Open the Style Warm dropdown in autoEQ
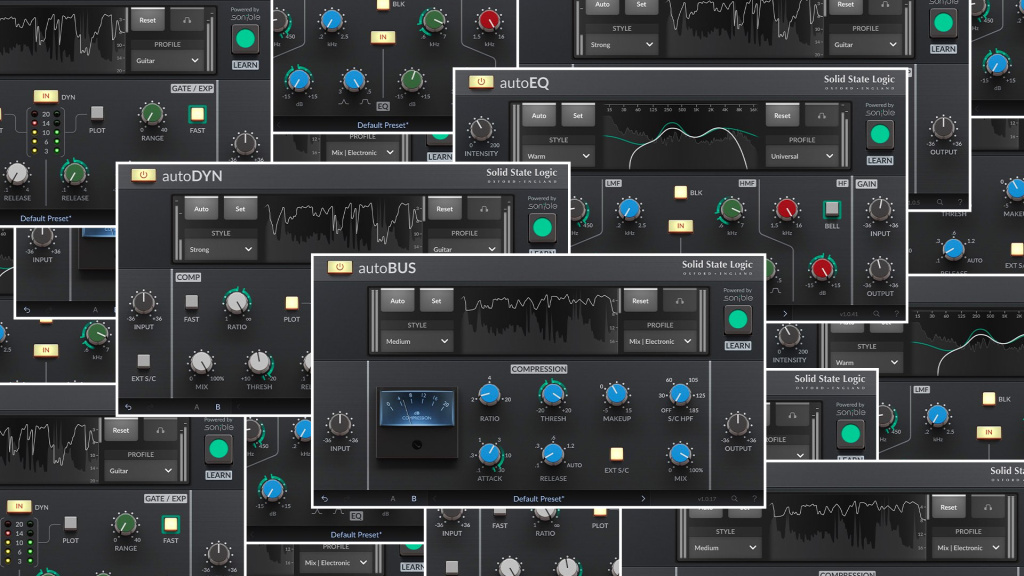Screen dimensions: 1024x576 tap(558, 156)
